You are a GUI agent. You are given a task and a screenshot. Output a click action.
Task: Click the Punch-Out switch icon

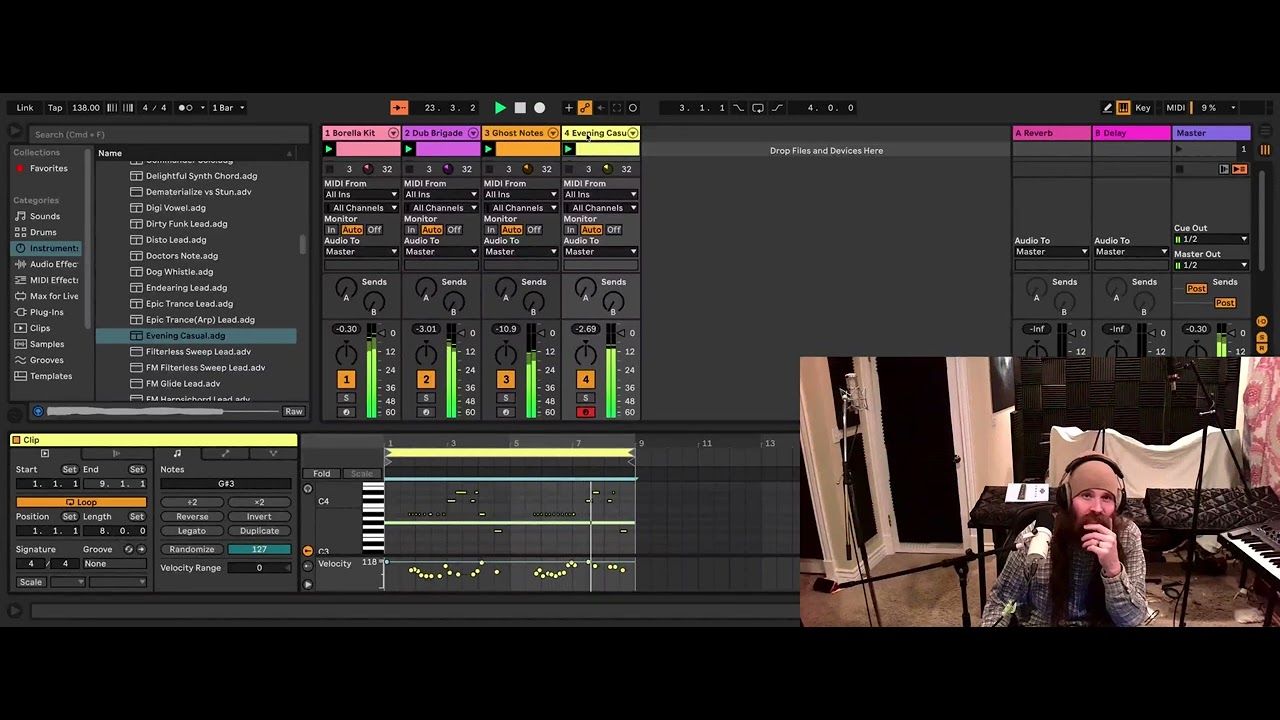777,107
